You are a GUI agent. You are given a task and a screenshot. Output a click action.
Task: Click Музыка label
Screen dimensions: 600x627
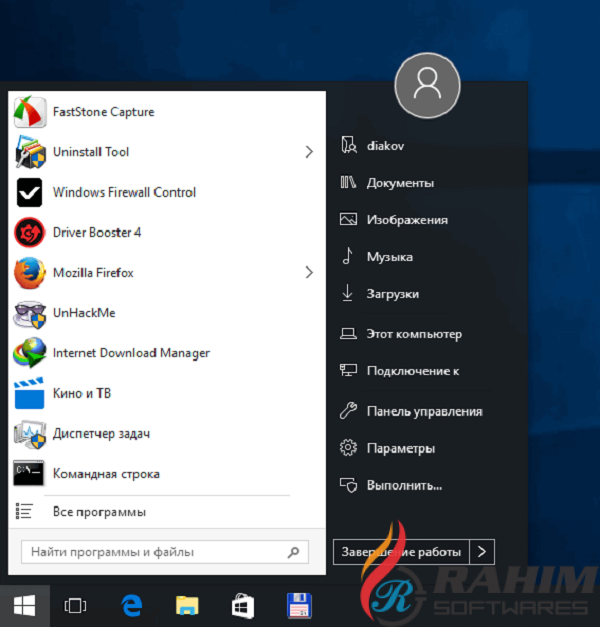(x=390, y=257)
